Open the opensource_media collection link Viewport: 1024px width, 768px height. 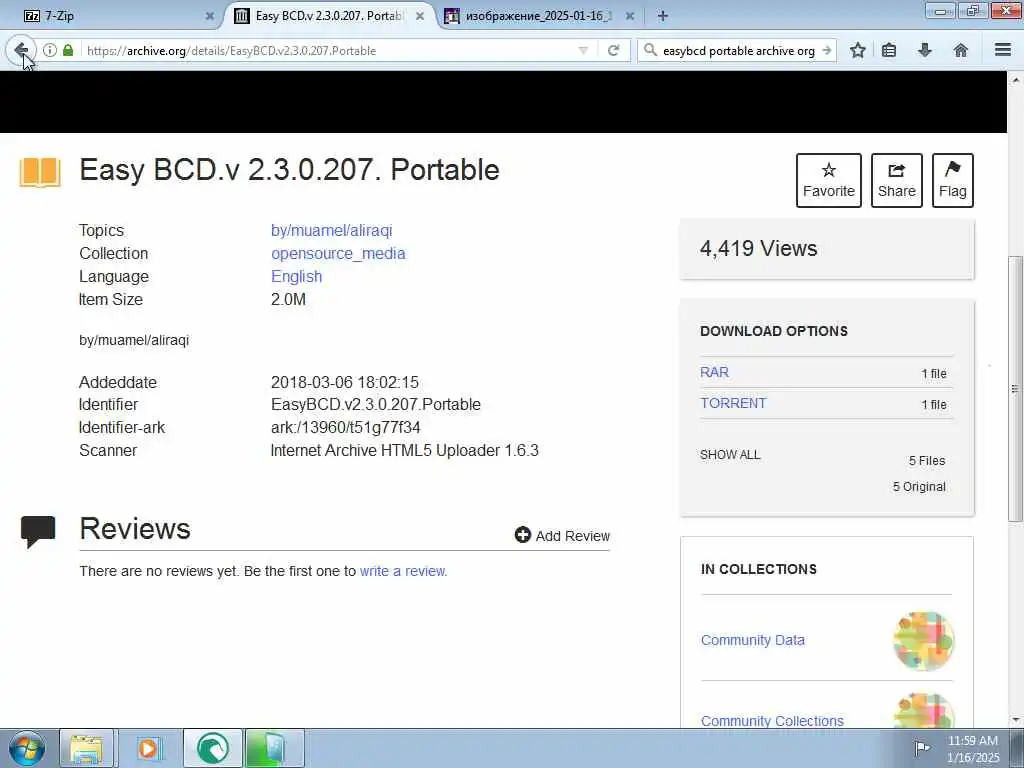point(338,253)
